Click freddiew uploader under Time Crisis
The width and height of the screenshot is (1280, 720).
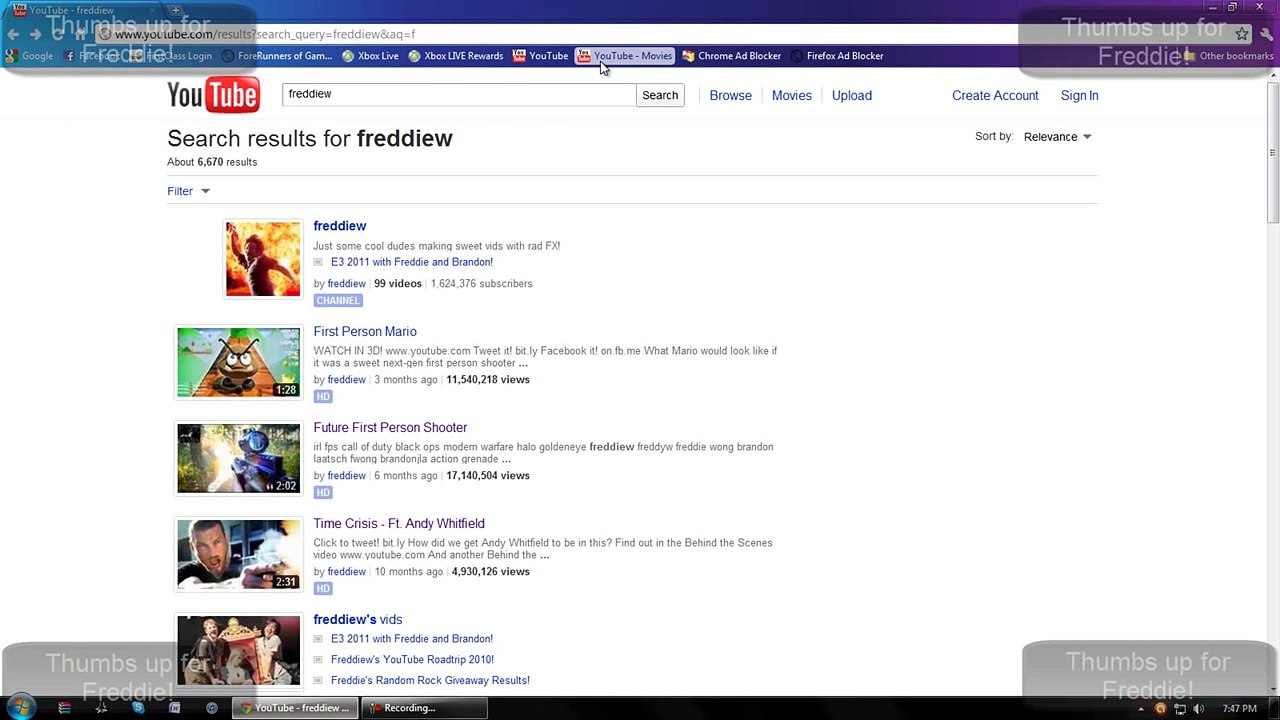tap(346, 572)
